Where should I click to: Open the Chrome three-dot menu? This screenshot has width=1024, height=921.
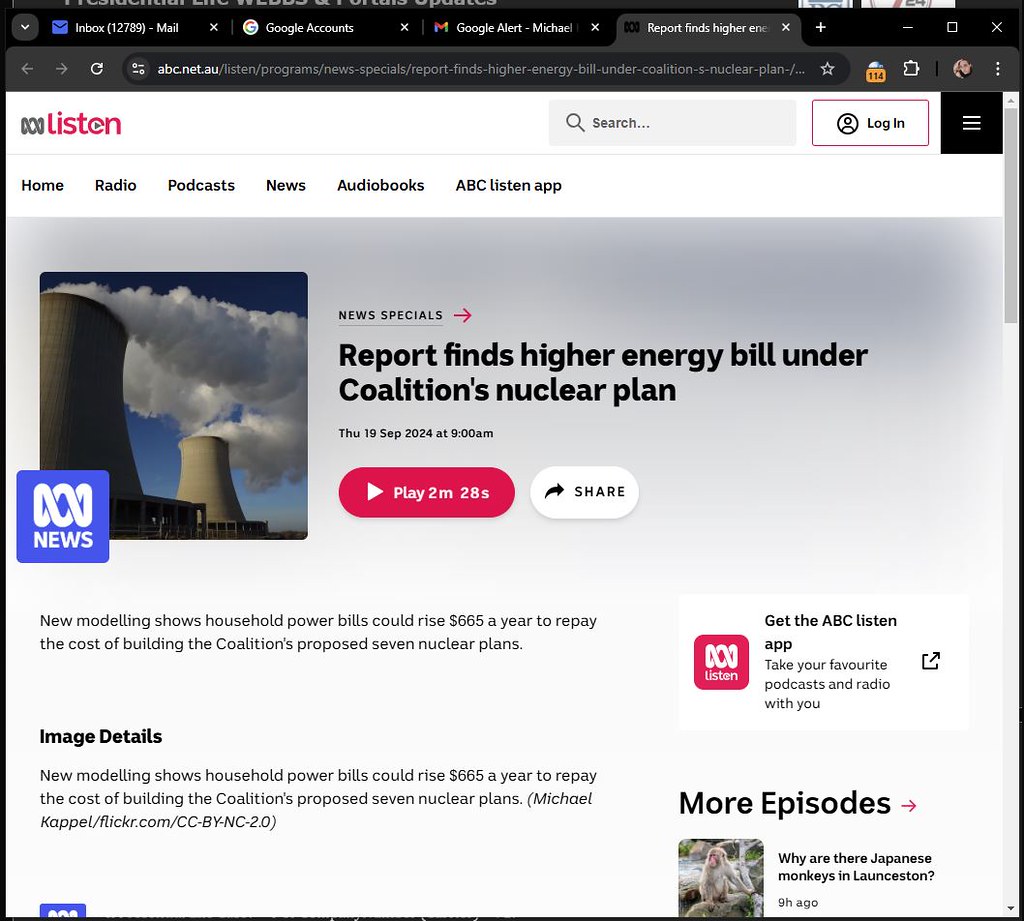click(x=997, y=69)
